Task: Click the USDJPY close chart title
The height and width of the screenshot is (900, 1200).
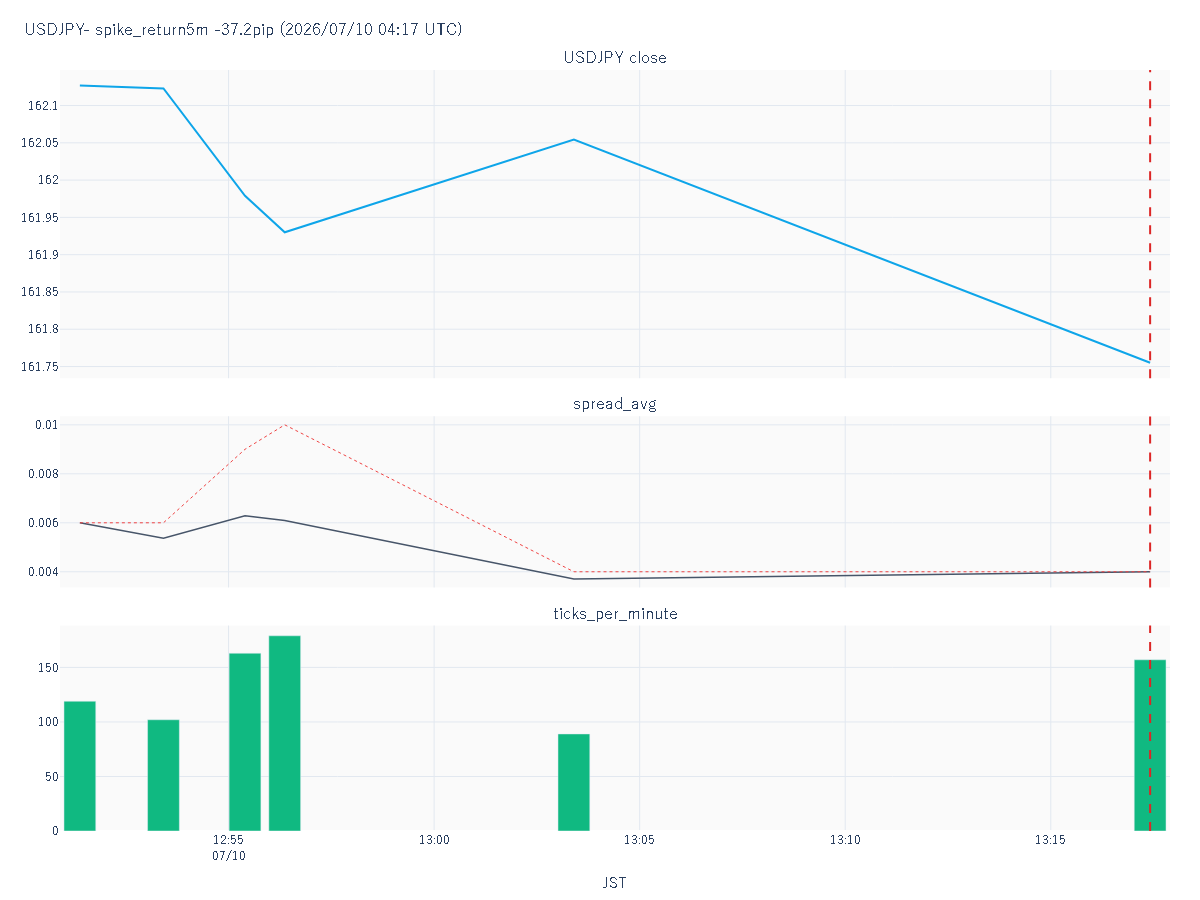Action: pos(615,58)
